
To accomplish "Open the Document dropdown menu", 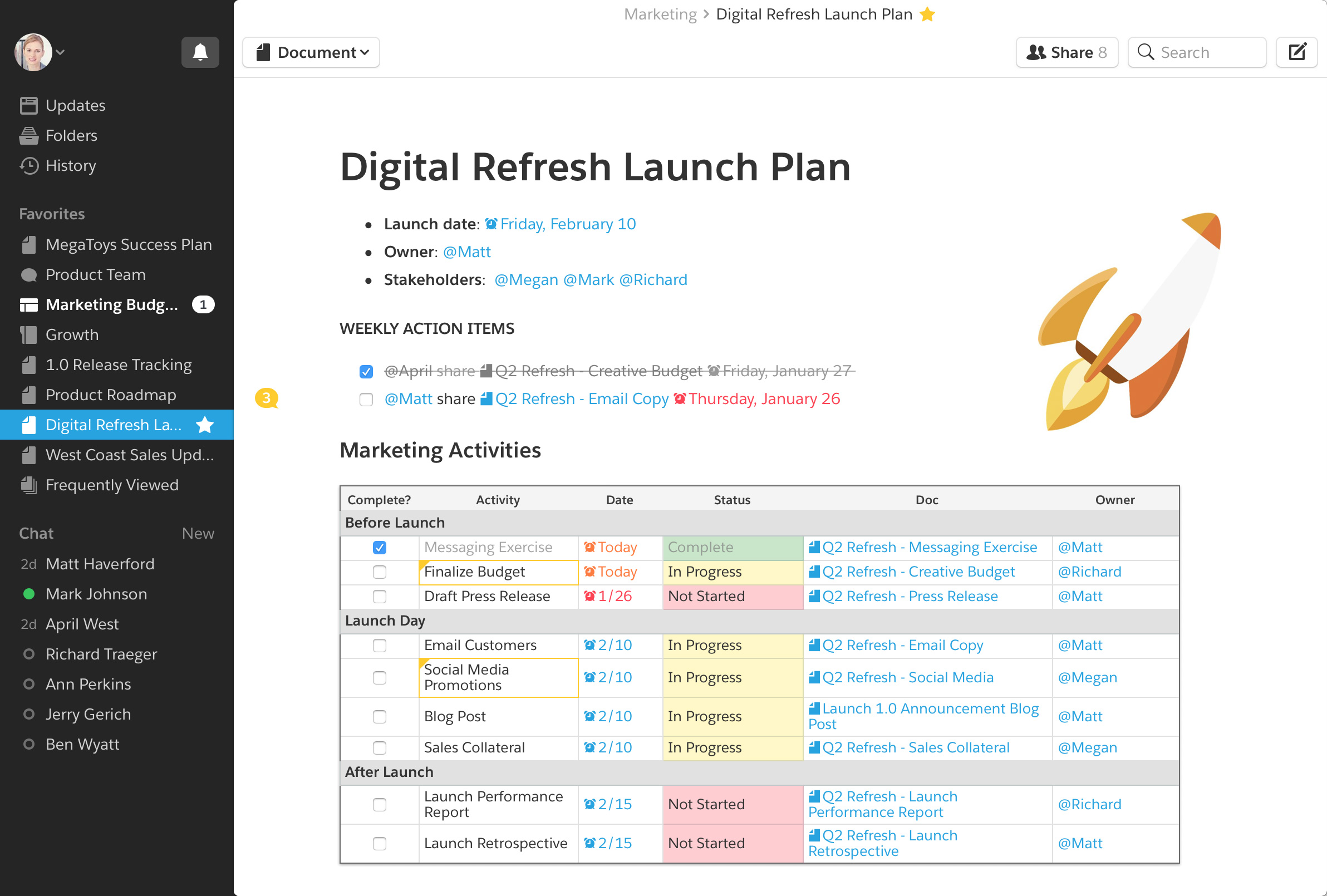I will click(x=312, y=52).
